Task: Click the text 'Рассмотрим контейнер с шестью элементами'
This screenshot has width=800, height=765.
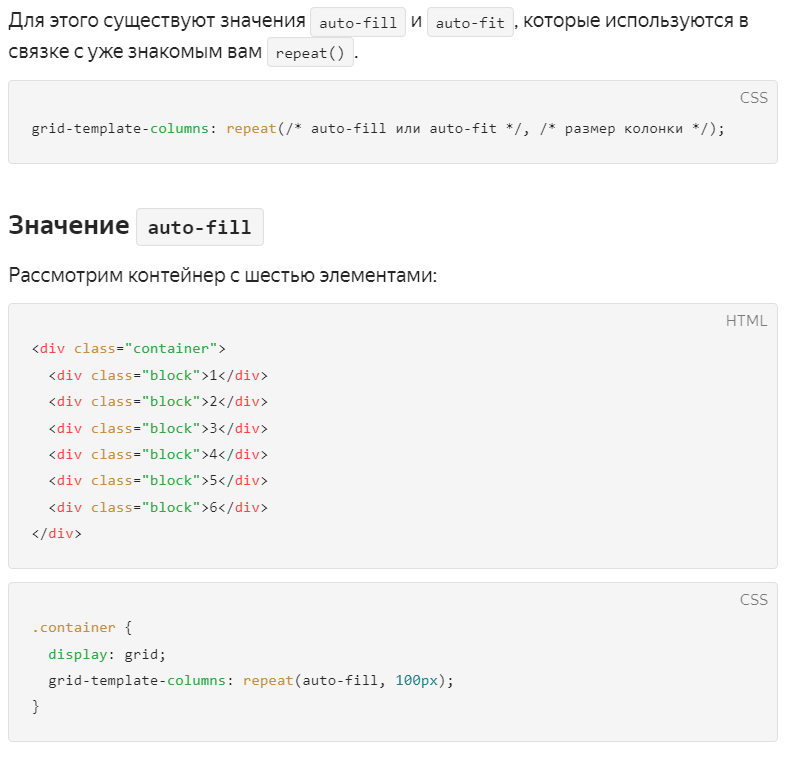Action: tap(222, 275)
